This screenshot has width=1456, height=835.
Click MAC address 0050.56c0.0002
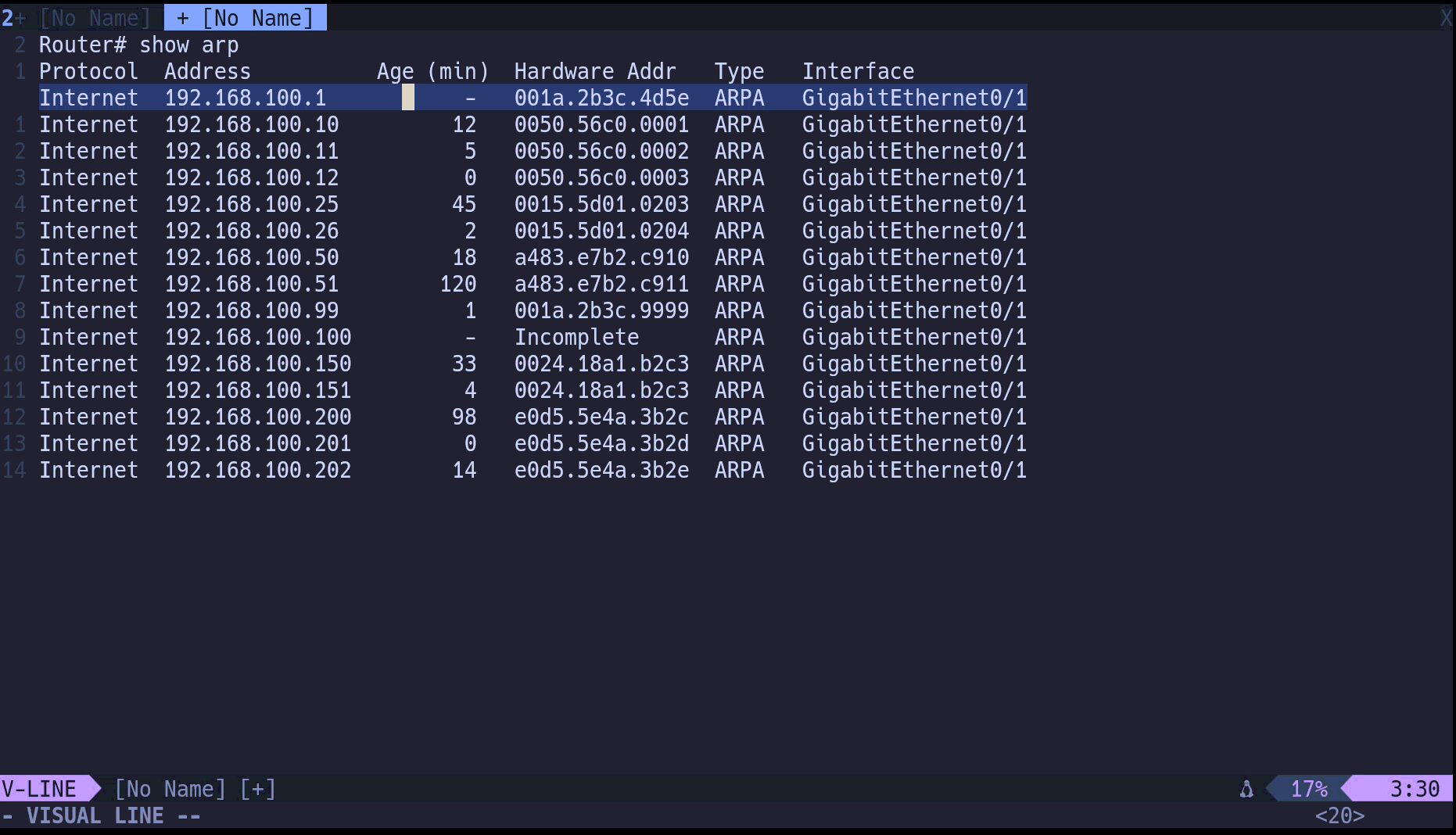[601, 151]
